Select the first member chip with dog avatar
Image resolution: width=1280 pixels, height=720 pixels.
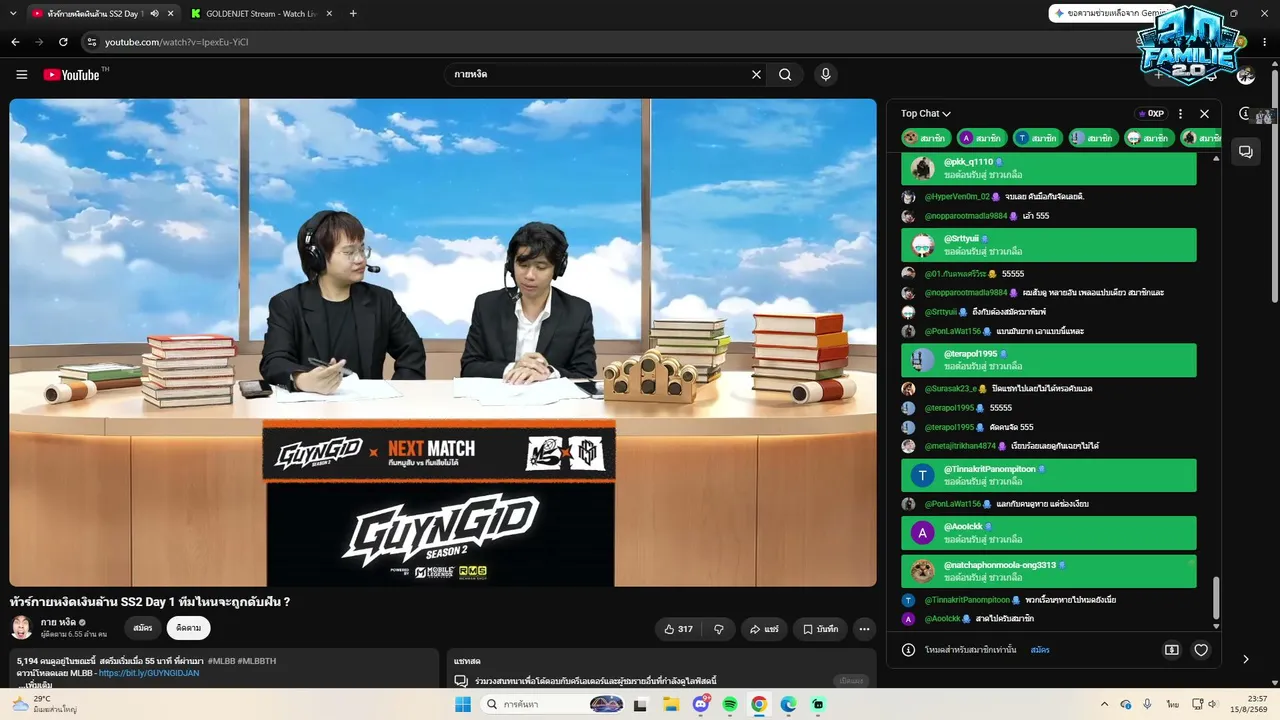[x=925, y=138]
